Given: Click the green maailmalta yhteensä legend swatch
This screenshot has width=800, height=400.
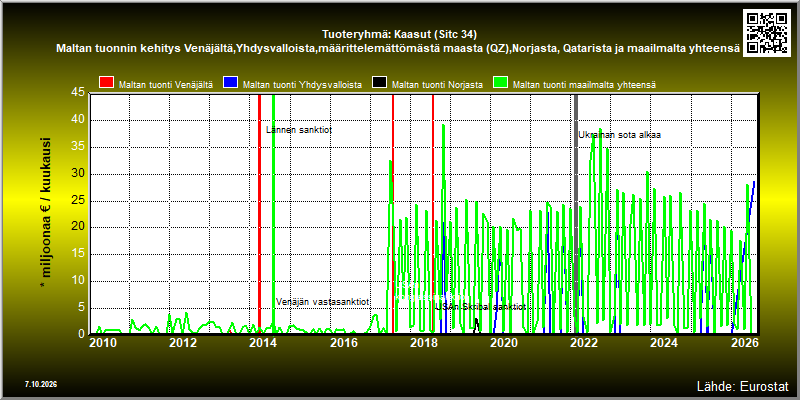Looking at the screenshot, I should [x=501, y=83].
